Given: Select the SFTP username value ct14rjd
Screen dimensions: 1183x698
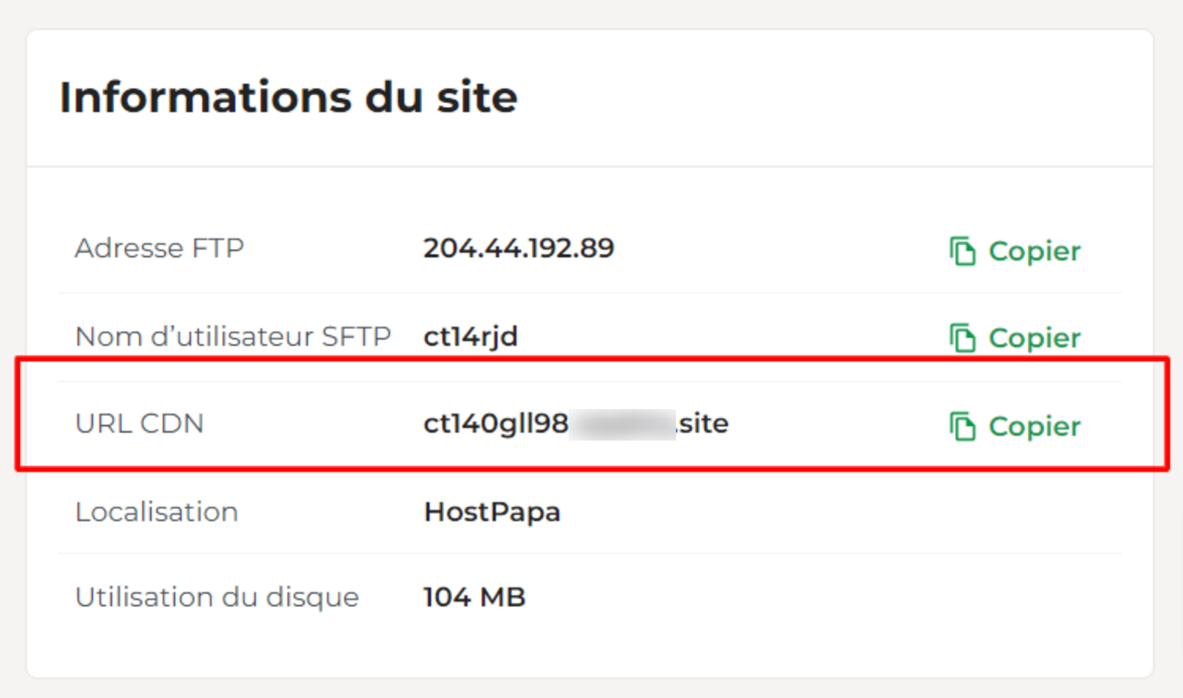Looking at the screenshot, I should coord(471,337).
